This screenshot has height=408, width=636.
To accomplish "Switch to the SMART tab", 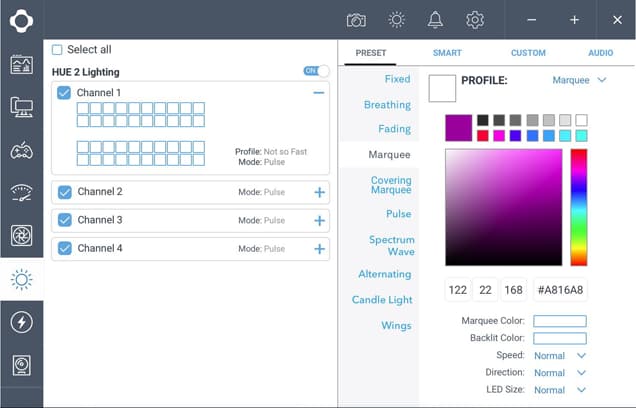I will (447, 53).
